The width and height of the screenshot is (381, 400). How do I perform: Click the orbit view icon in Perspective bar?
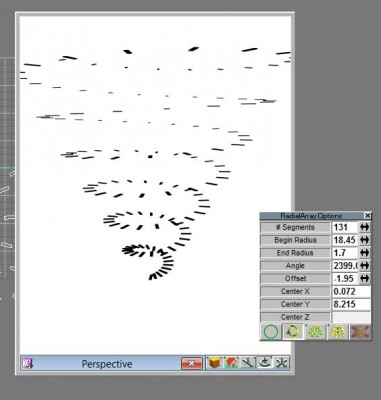[x=265, y=363]
